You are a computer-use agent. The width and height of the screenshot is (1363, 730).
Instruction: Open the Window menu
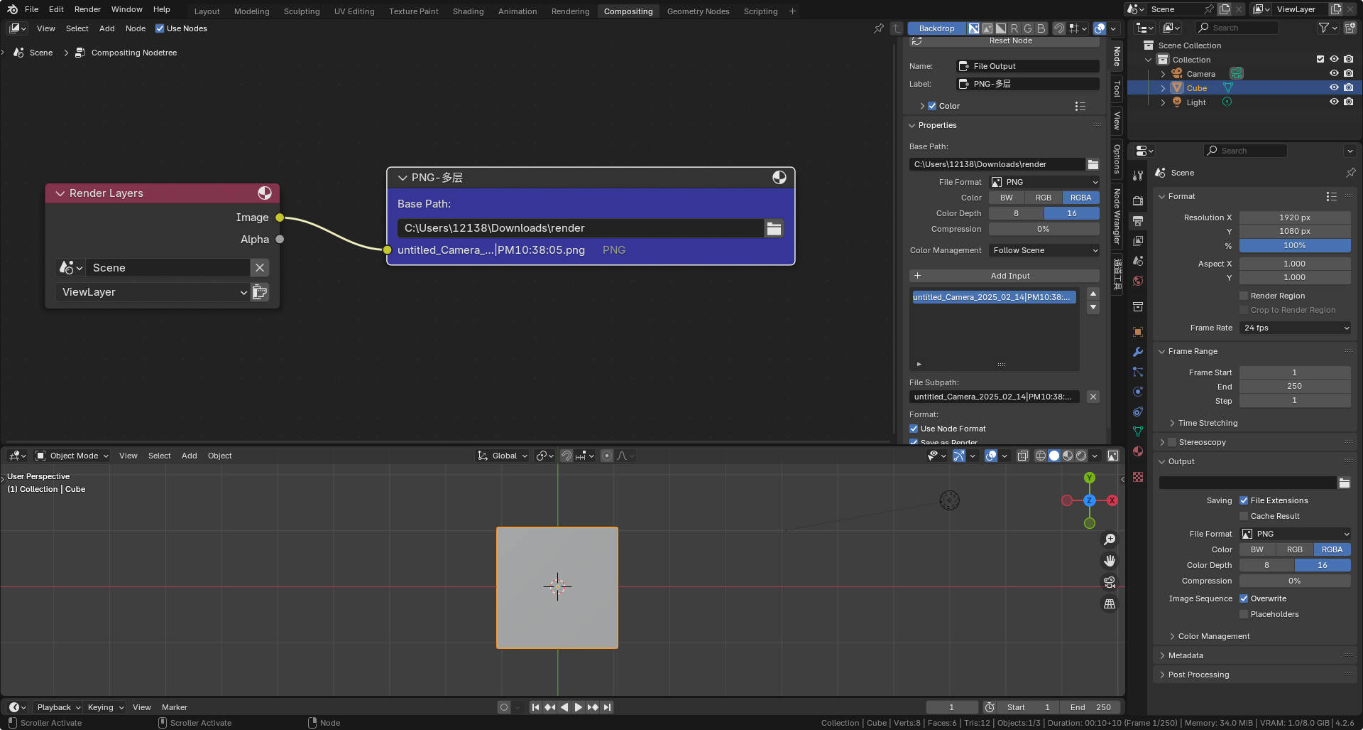coord(126,9)
